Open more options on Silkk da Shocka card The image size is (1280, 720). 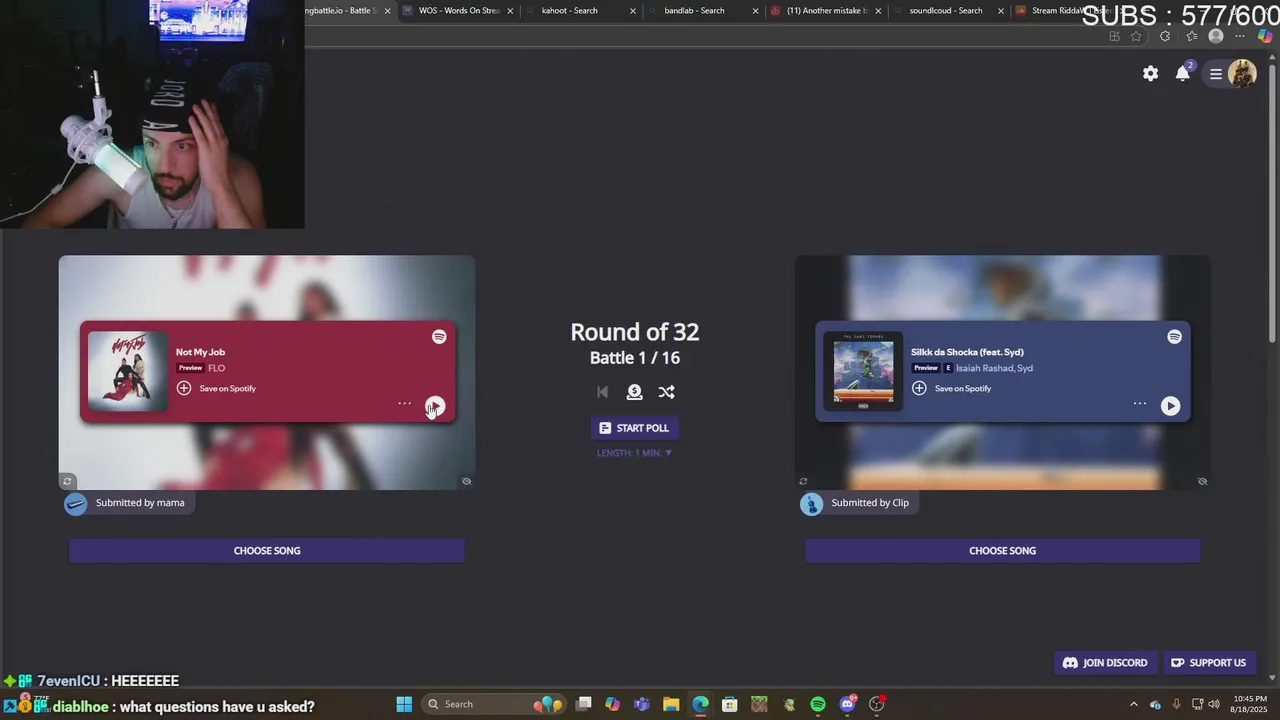tap(1139, 404)
